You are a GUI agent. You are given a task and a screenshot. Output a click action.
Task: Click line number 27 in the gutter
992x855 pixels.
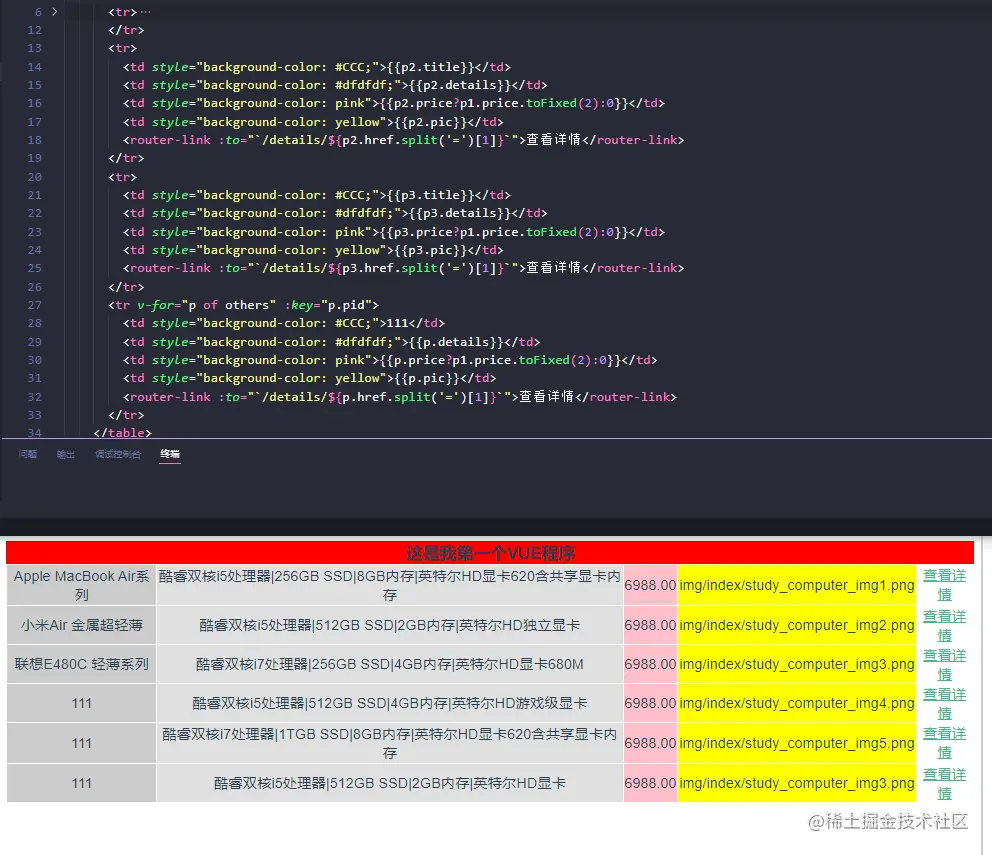click(x=35, y=305)
